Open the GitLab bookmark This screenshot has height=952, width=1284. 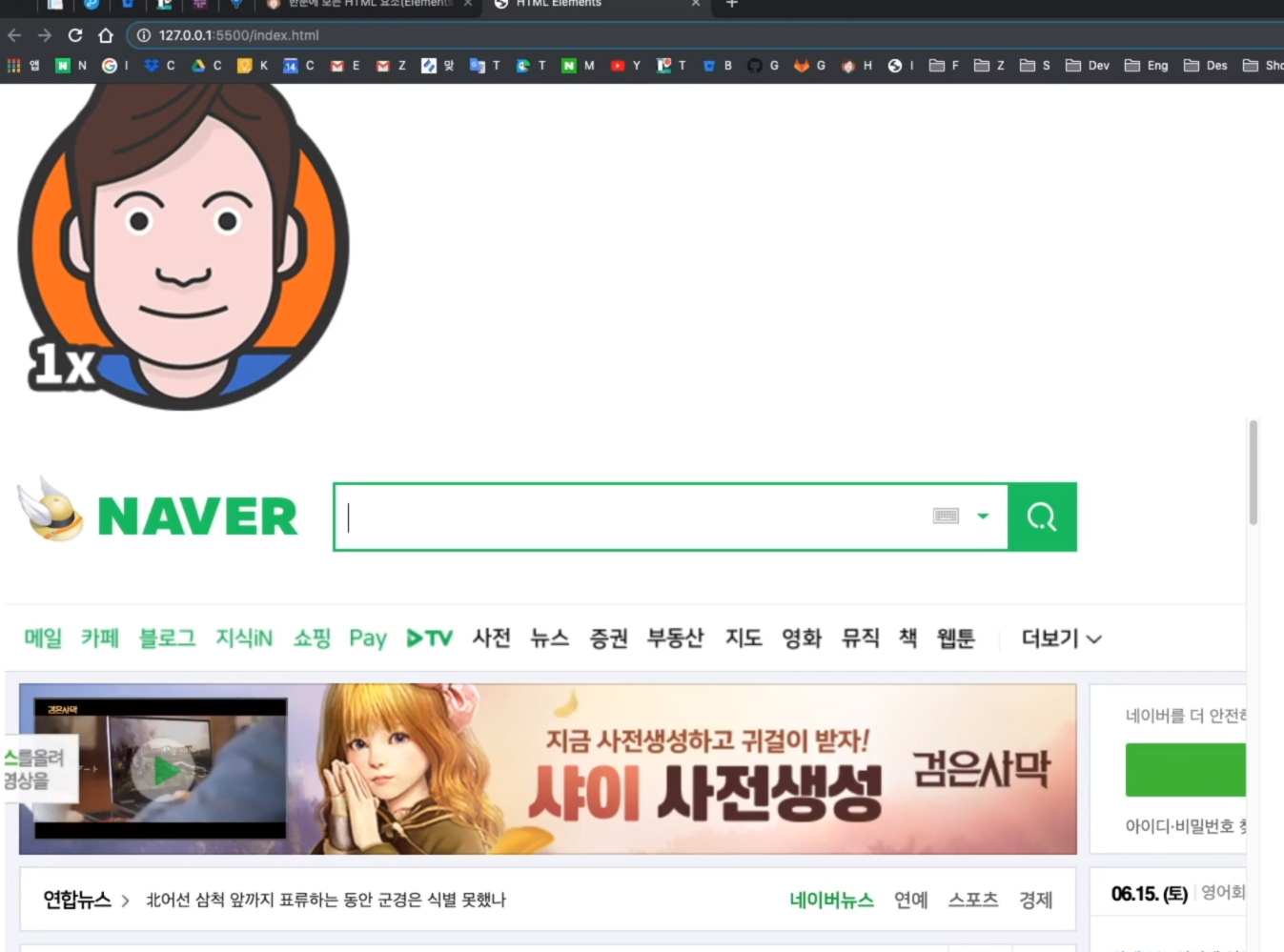click(809, 66)
